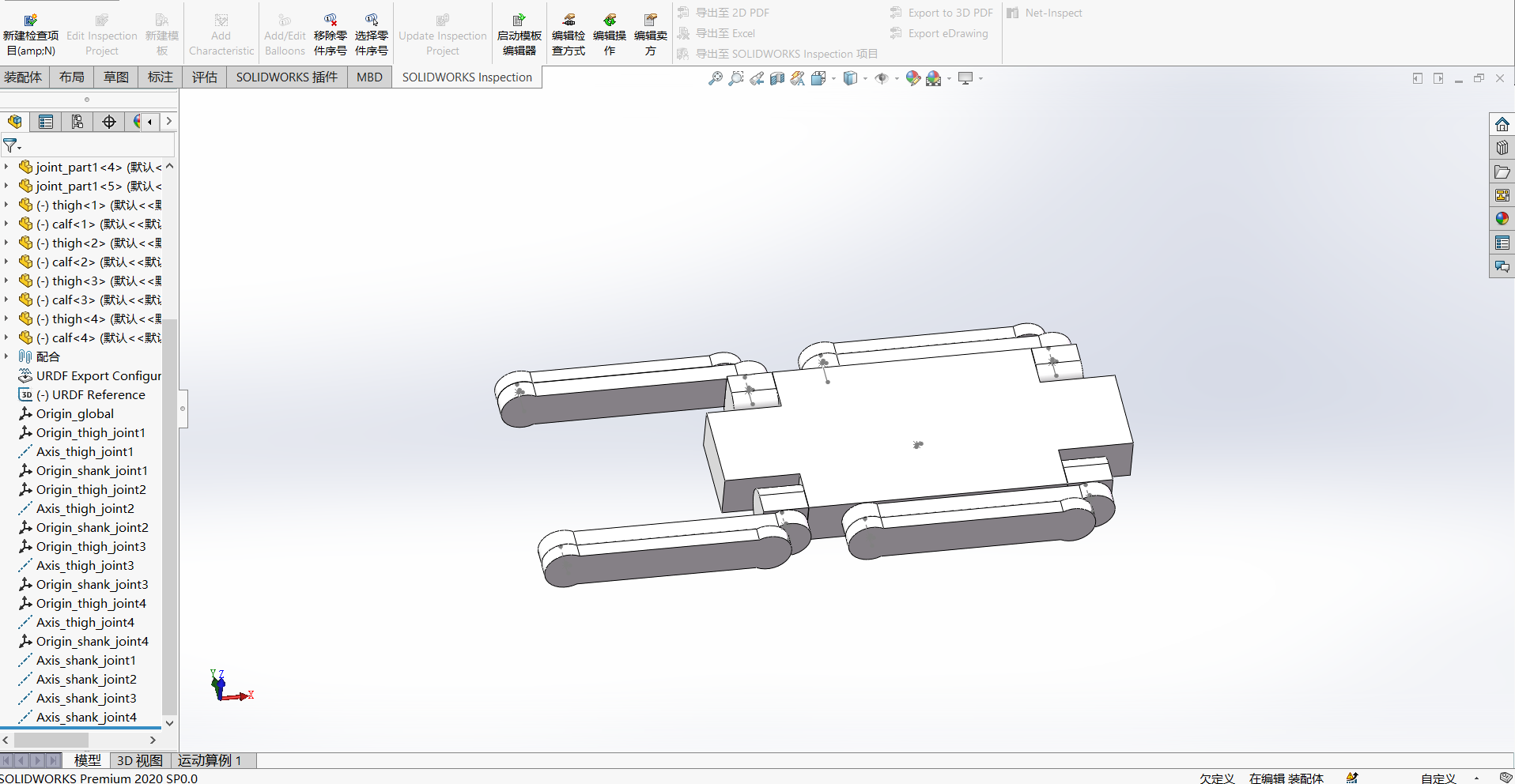Open SOLIDWORKS Resources home icon in task pane
1515x784 pixels.
pyautogui.click(x=1502, y=125)
